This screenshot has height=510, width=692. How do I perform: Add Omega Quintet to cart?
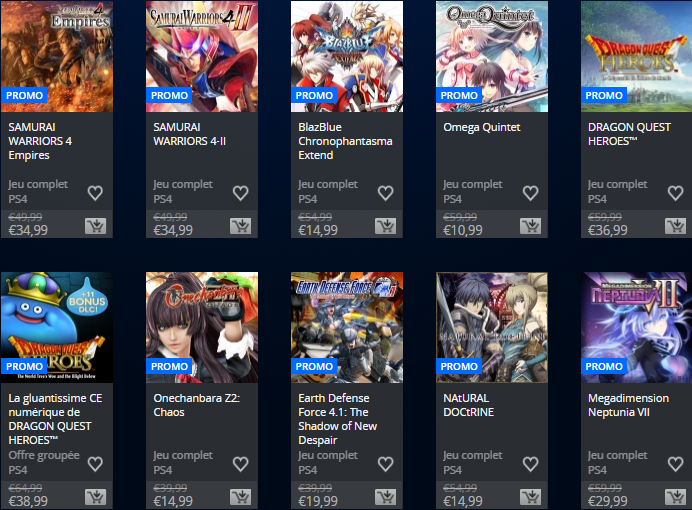530,226
